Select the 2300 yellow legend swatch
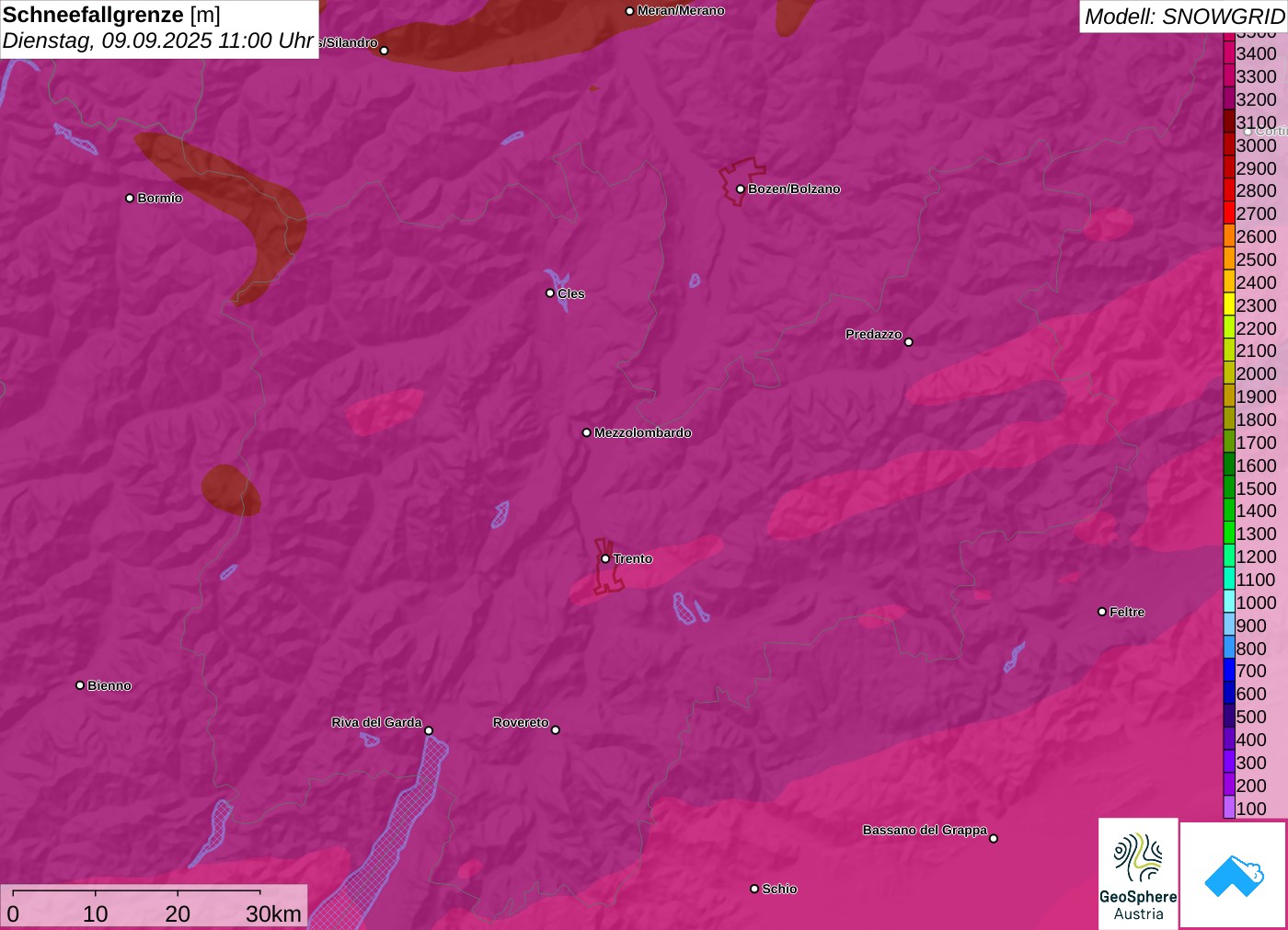Image resolution: width=1288 pixels, height=930 pixels. click(1229, 304)
